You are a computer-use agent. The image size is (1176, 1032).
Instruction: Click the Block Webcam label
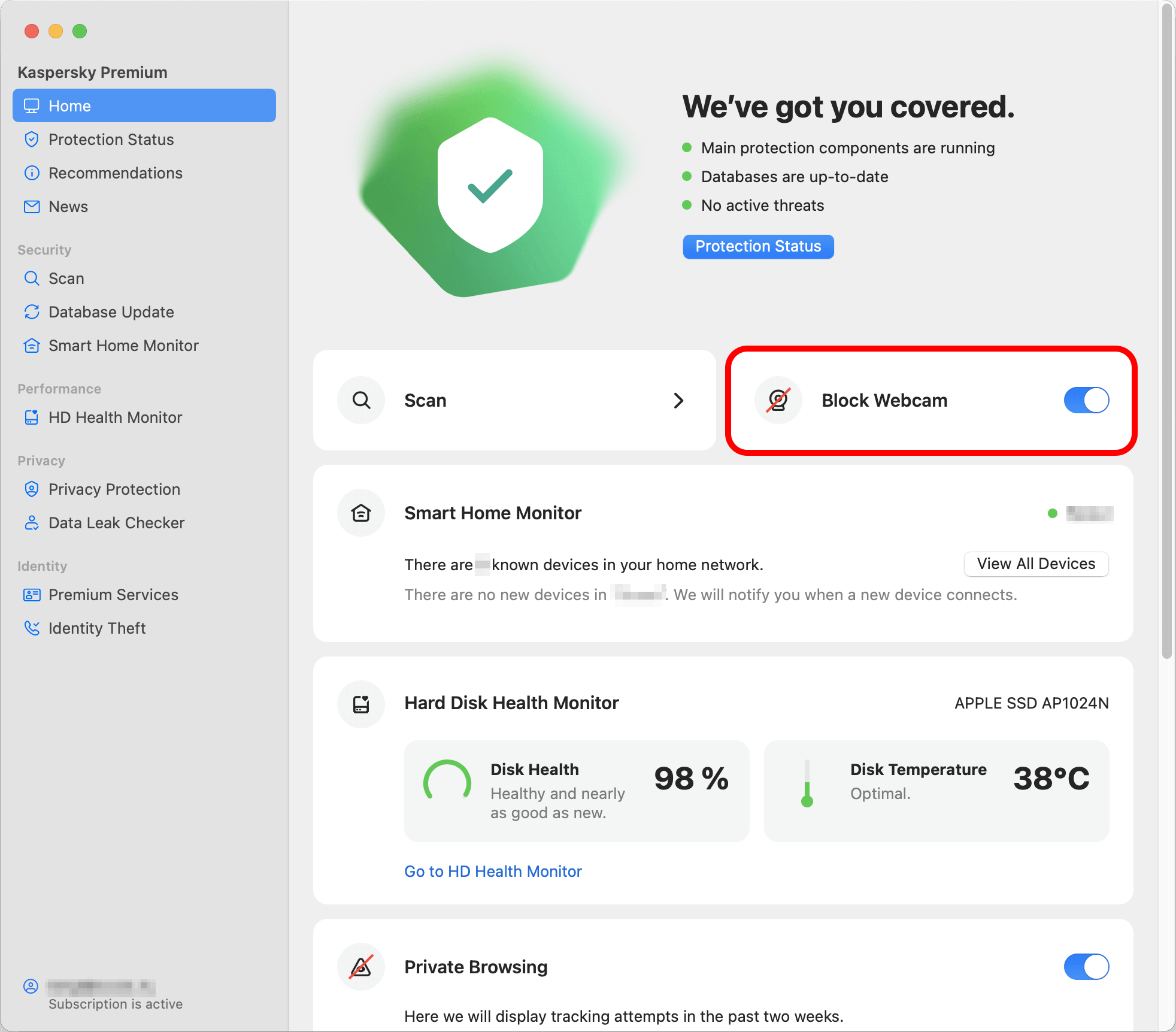click(x=884, y=400)
